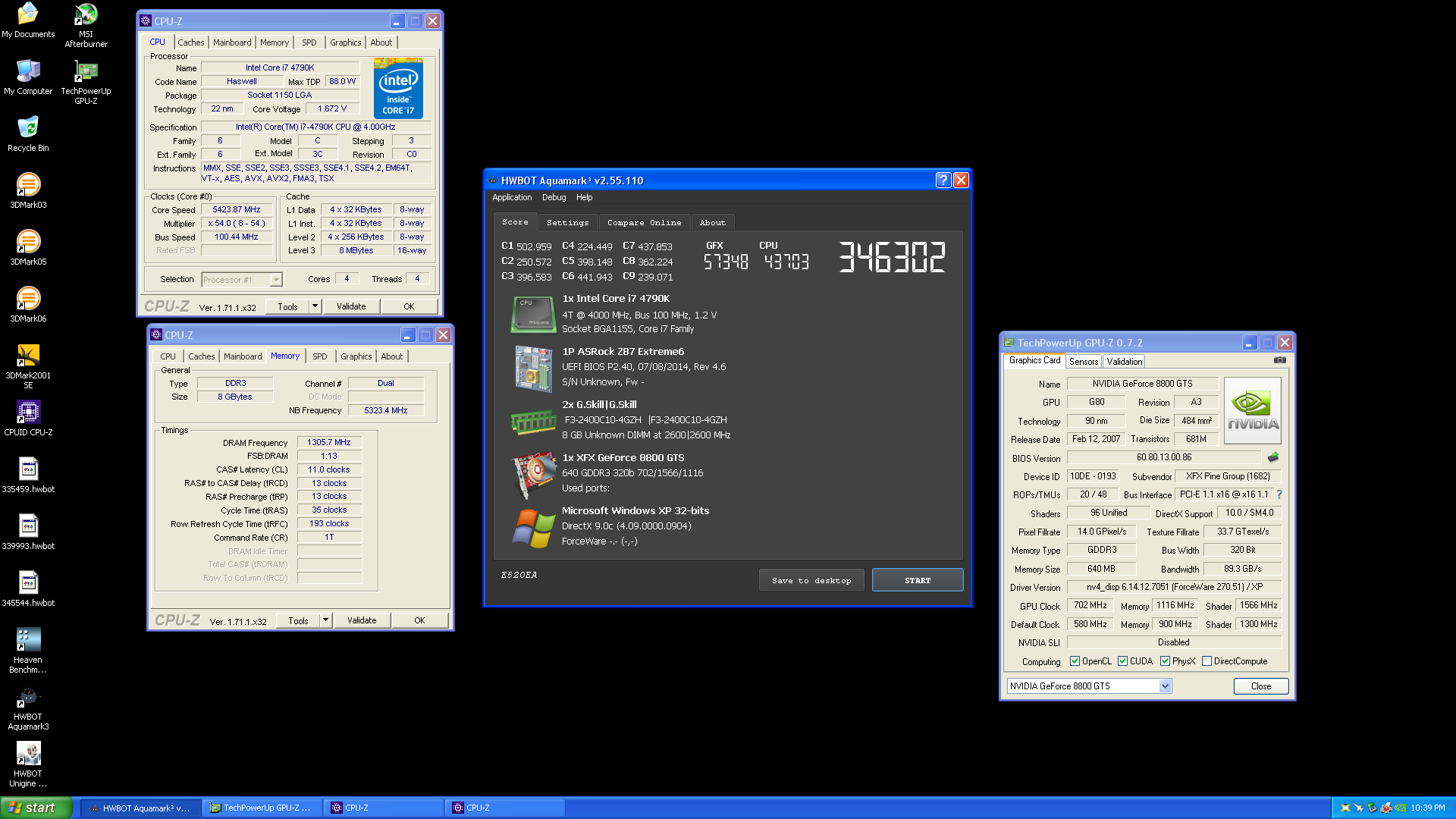Switch to TechPowerUp GPU-Z taskbar item
The width and height of the screenshot is (1456, 819).
click(x=262, y=808)
